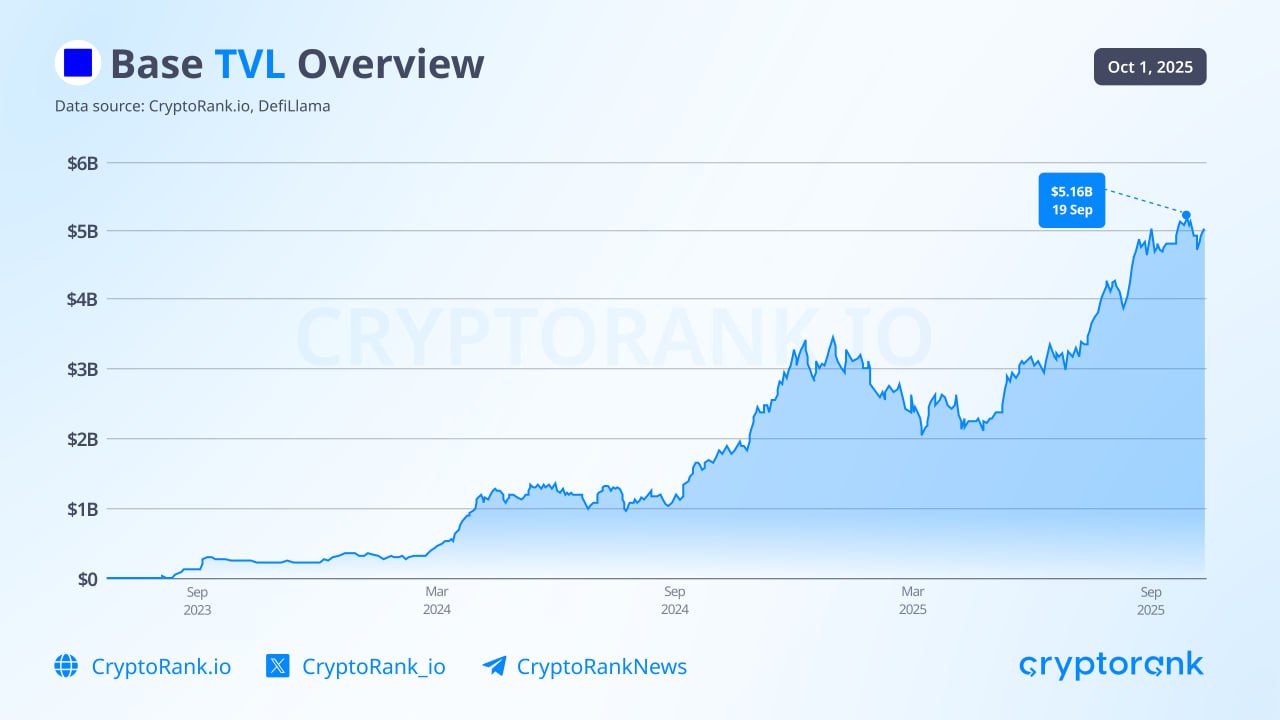The image size is (1280, 720).
Task: Click the peak data point marker dot
Action: point(1186,215)
